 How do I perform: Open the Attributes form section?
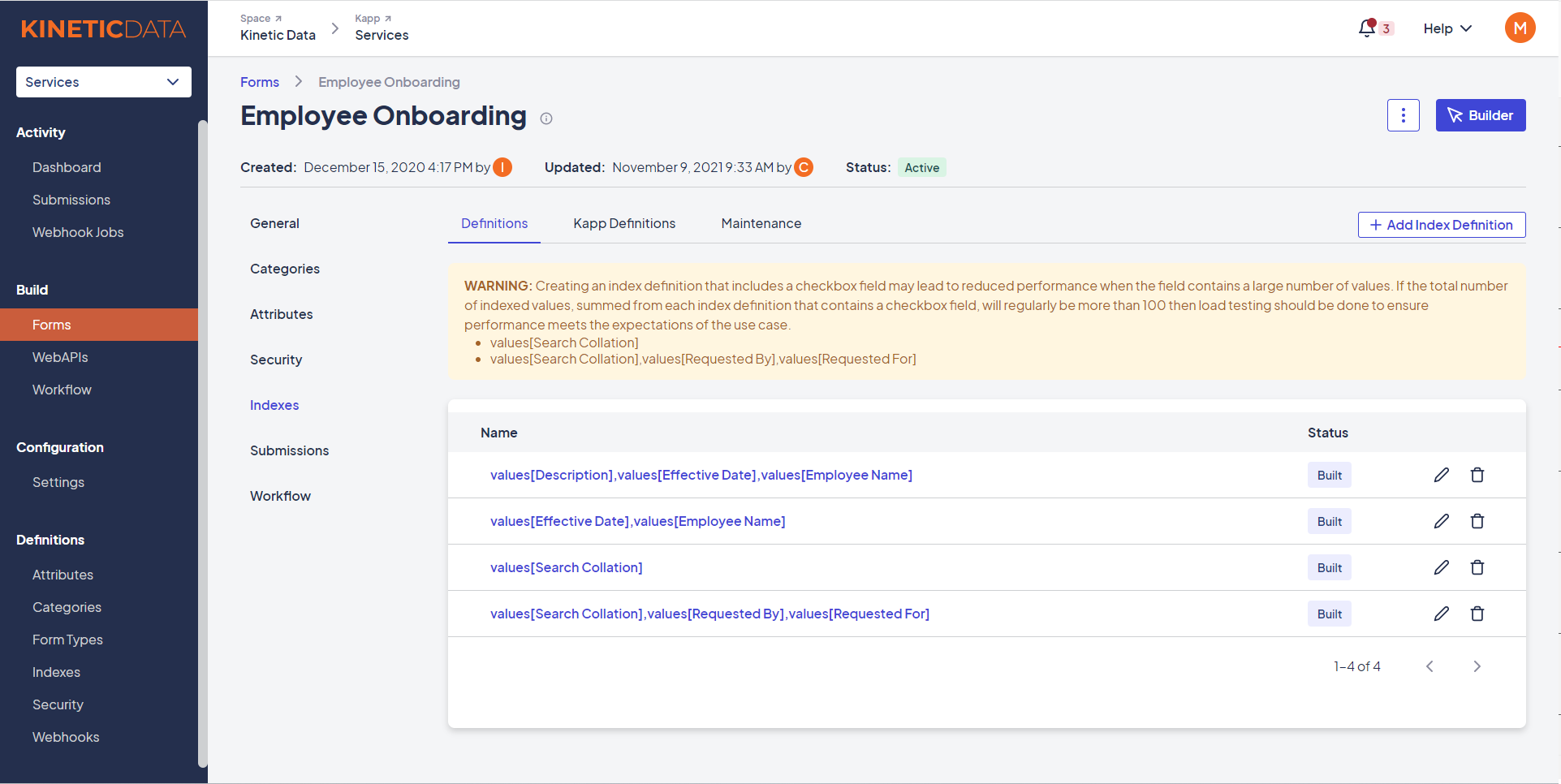click(x=282, y=314)
